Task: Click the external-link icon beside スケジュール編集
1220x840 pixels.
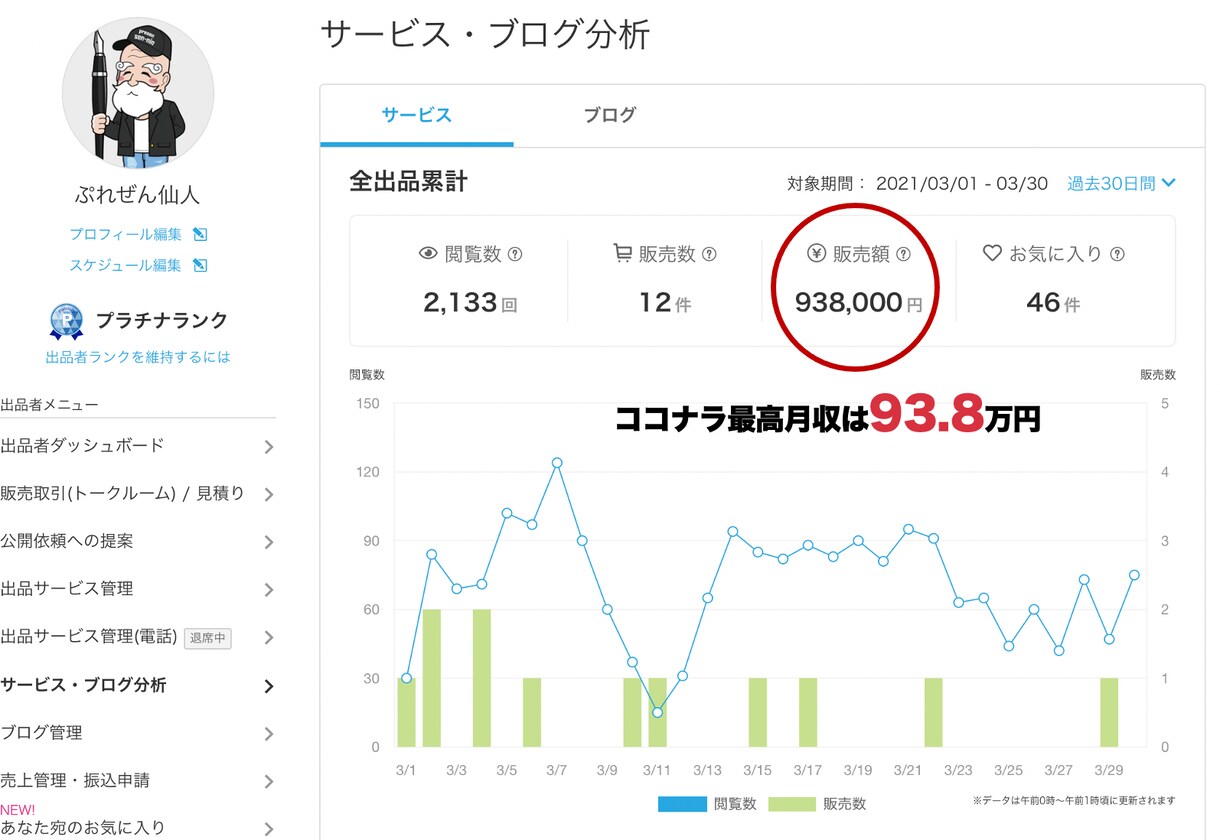Action: coord(200,265)
